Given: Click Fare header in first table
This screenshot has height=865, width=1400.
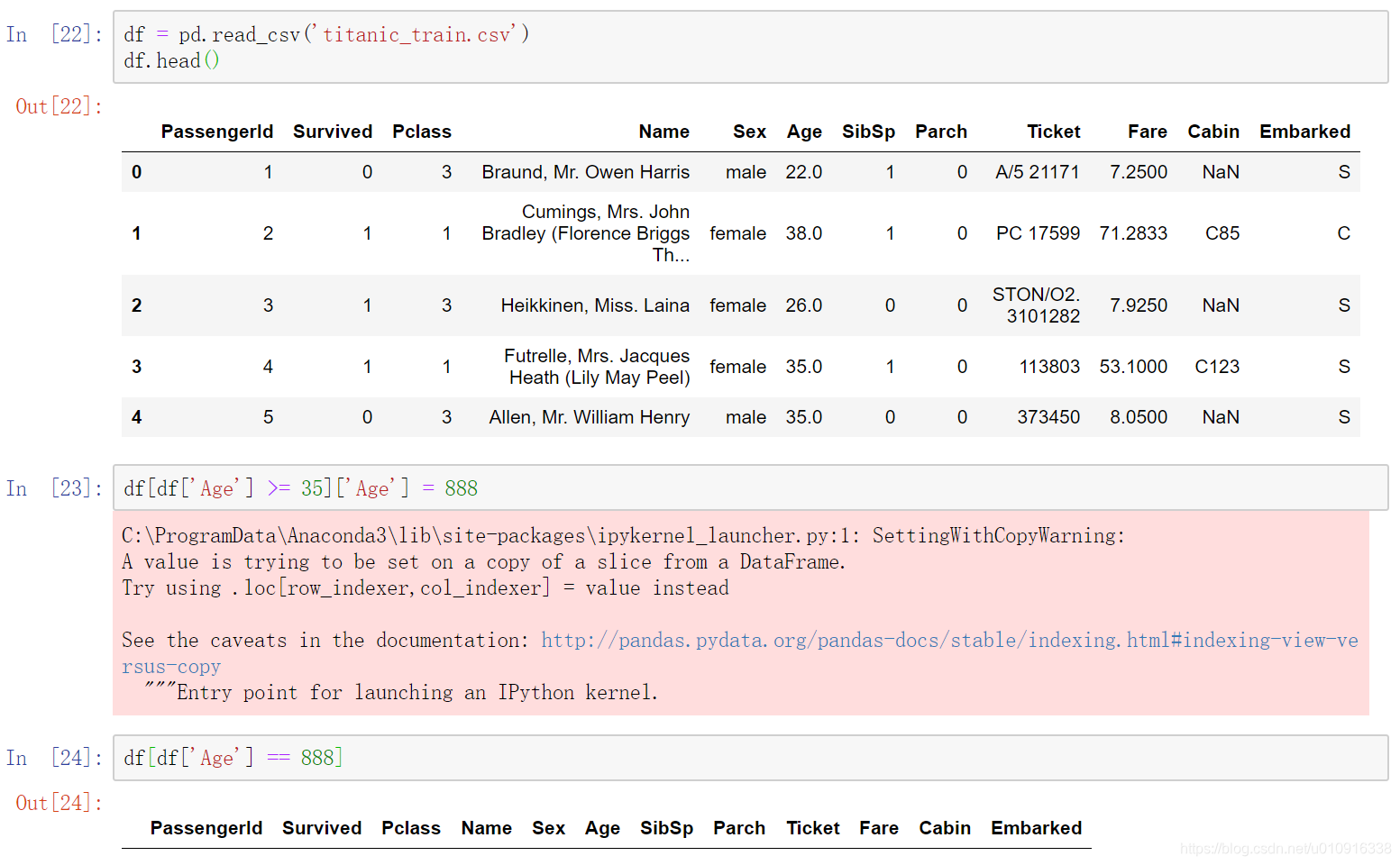Looking at the screenshot, I should pos(1148,132).
